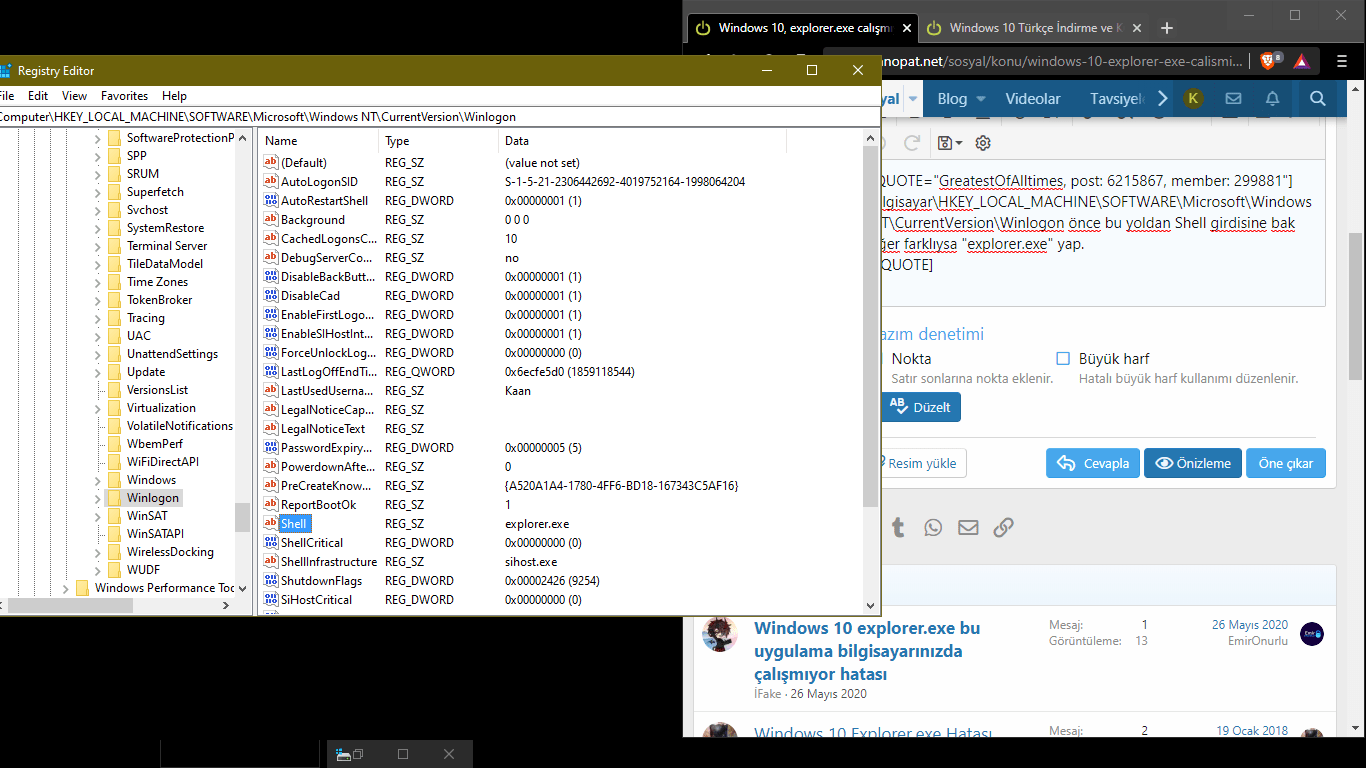Expand the Svchost key in the tree

pos(98,210)
